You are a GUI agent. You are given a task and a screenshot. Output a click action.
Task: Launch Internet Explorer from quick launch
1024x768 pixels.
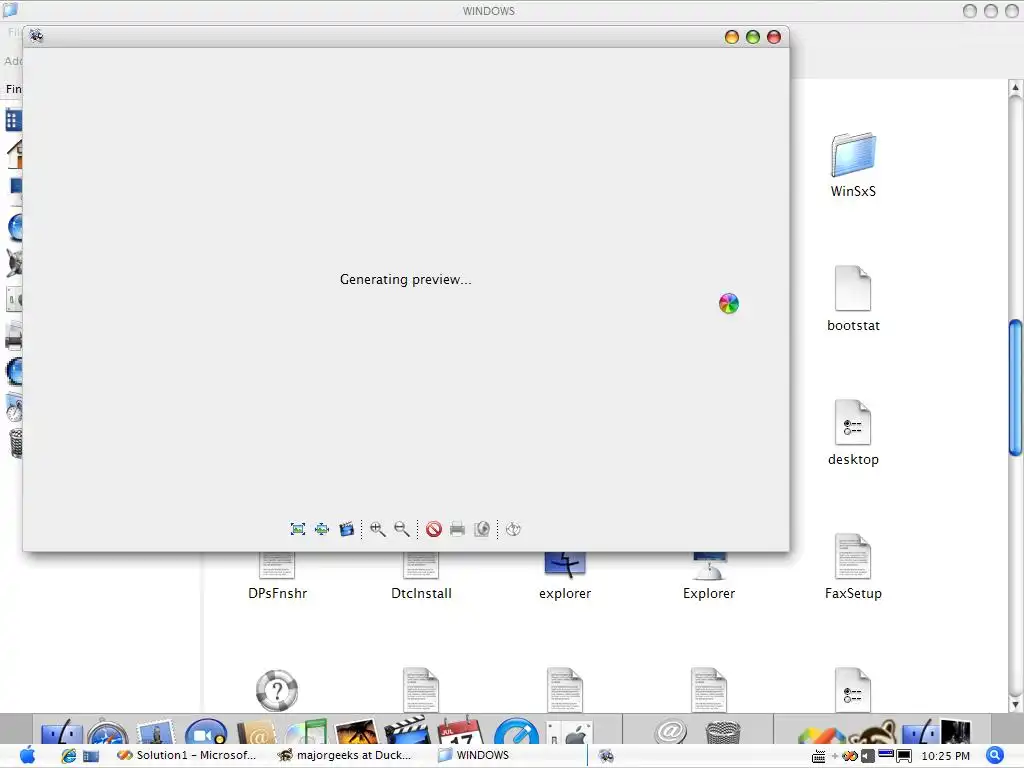(x=69, y=756)
